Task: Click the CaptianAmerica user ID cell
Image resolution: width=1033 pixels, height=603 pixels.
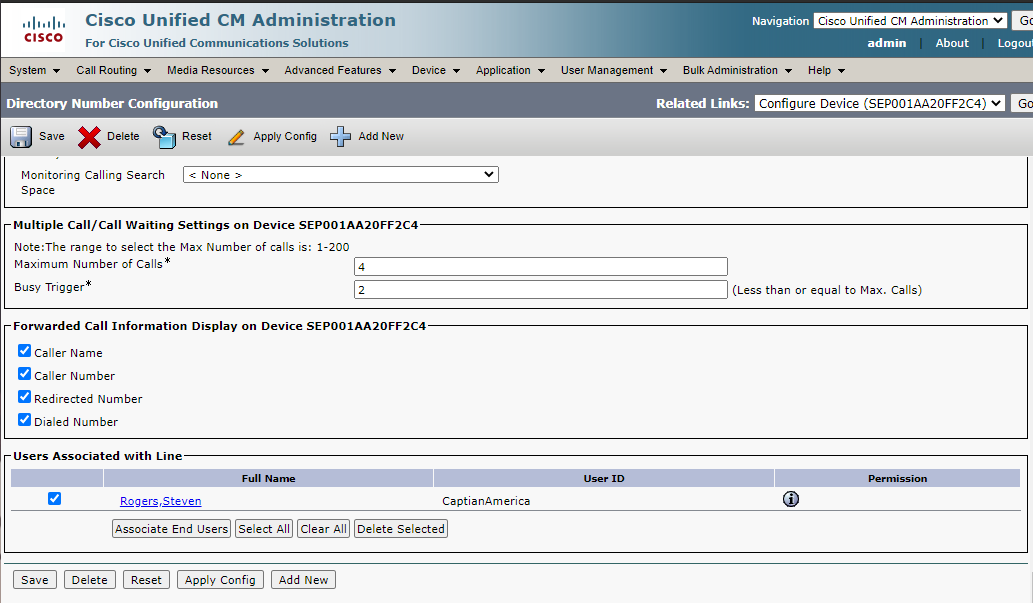Action: tap(486, 501)
